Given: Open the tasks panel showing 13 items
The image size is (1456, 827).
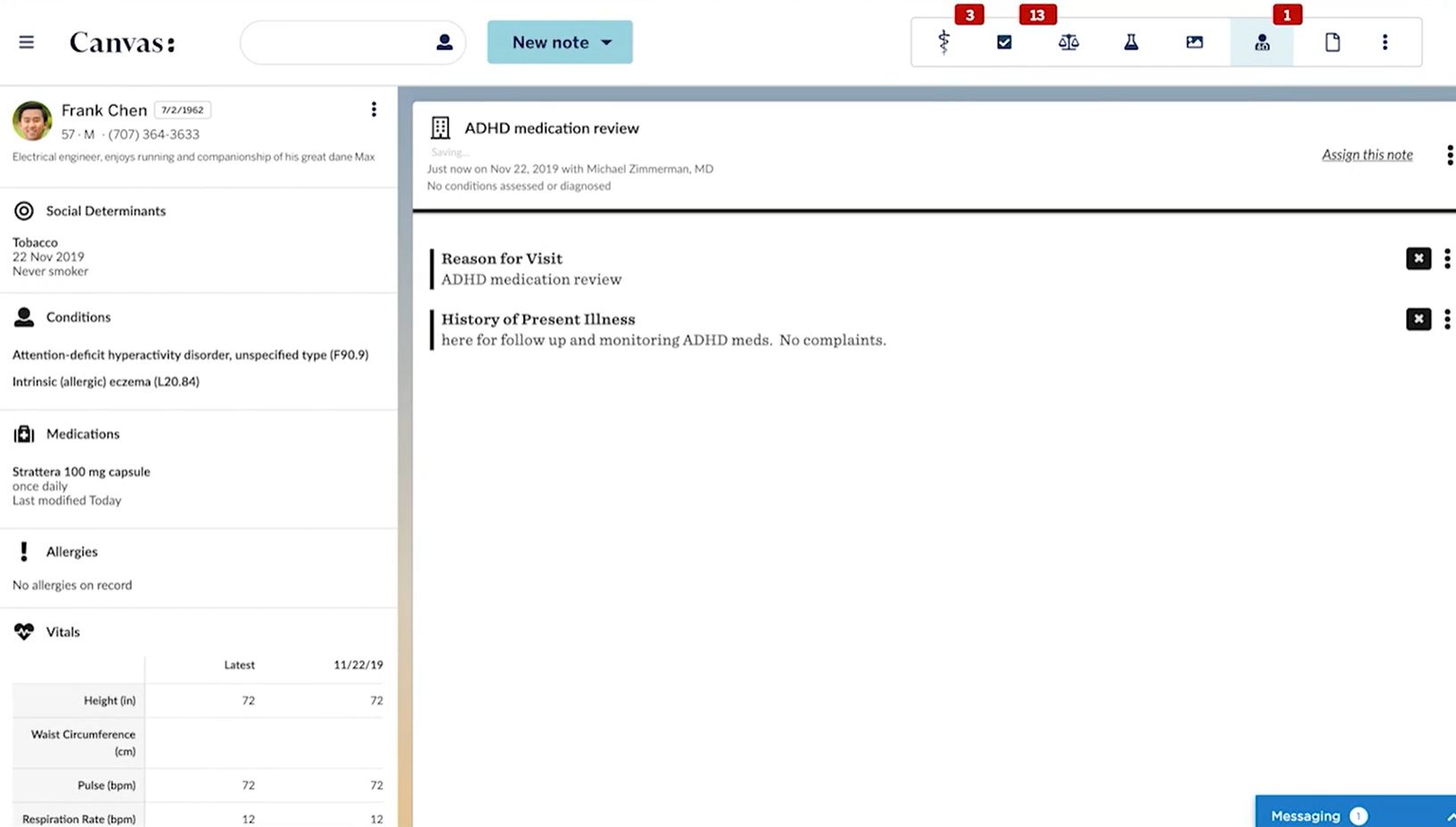Looking at the screenshot, I should pyautogui.click(x=1004, y=42).
